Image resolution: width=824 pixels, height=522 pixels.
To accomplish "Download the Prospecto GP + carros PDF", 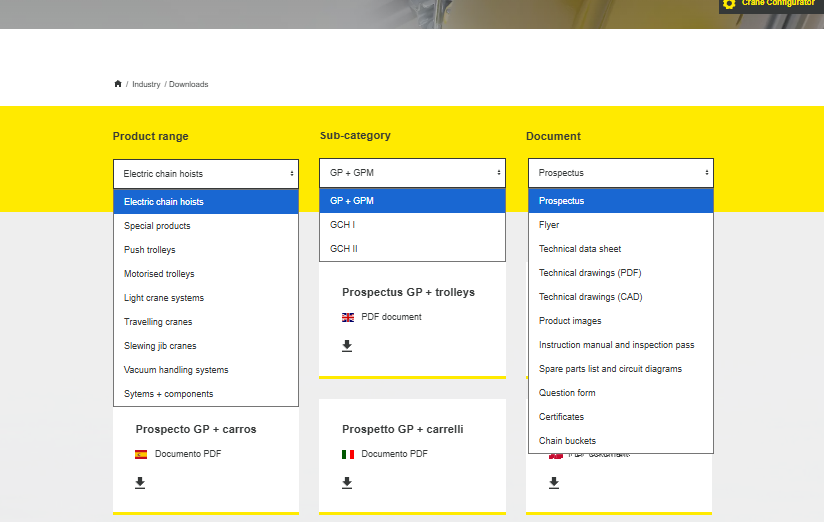I will coord(140,483).
